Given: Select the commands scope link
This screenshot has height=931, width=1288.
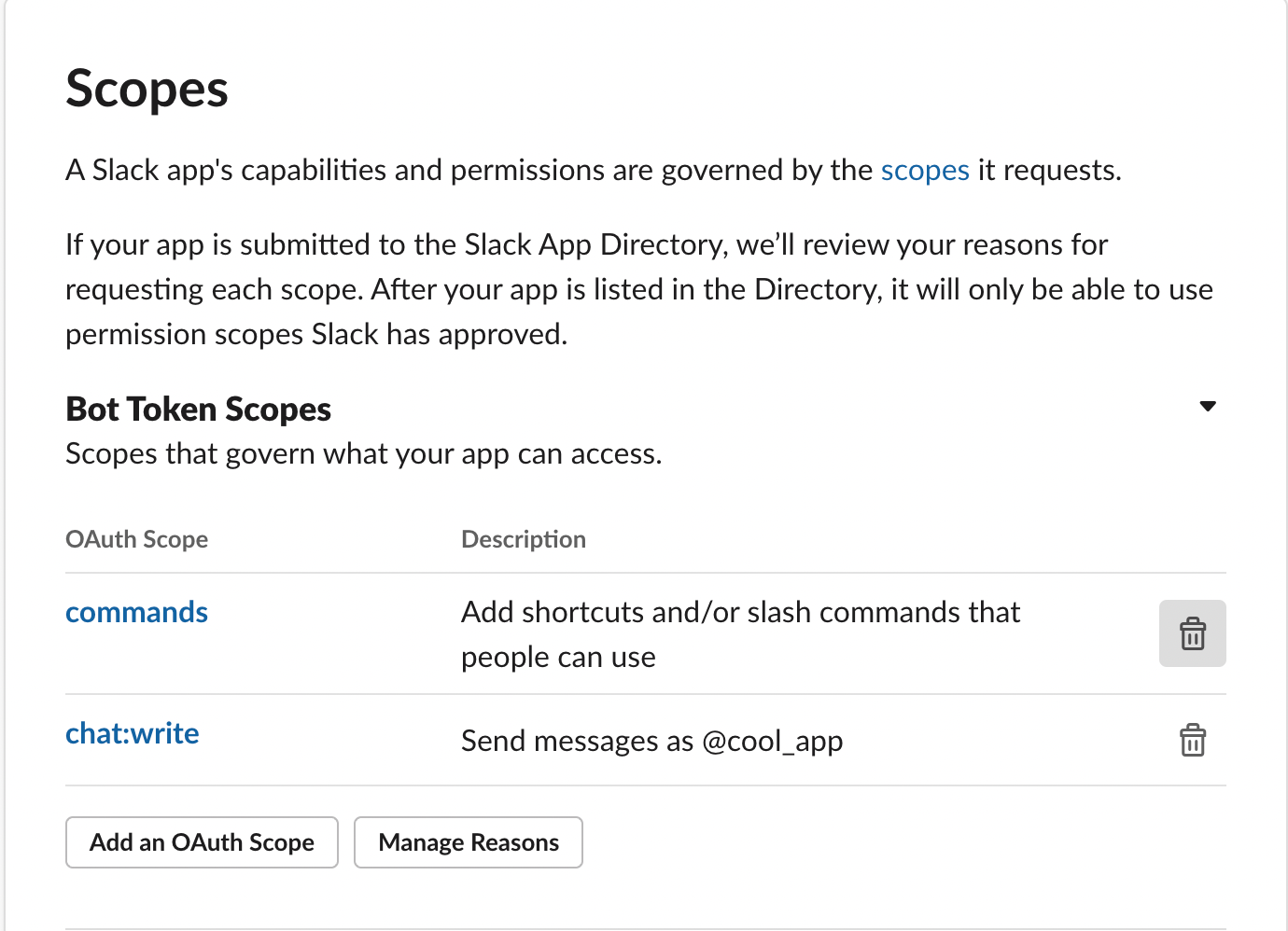Looking at the screenshot, I should click(136, 612).
